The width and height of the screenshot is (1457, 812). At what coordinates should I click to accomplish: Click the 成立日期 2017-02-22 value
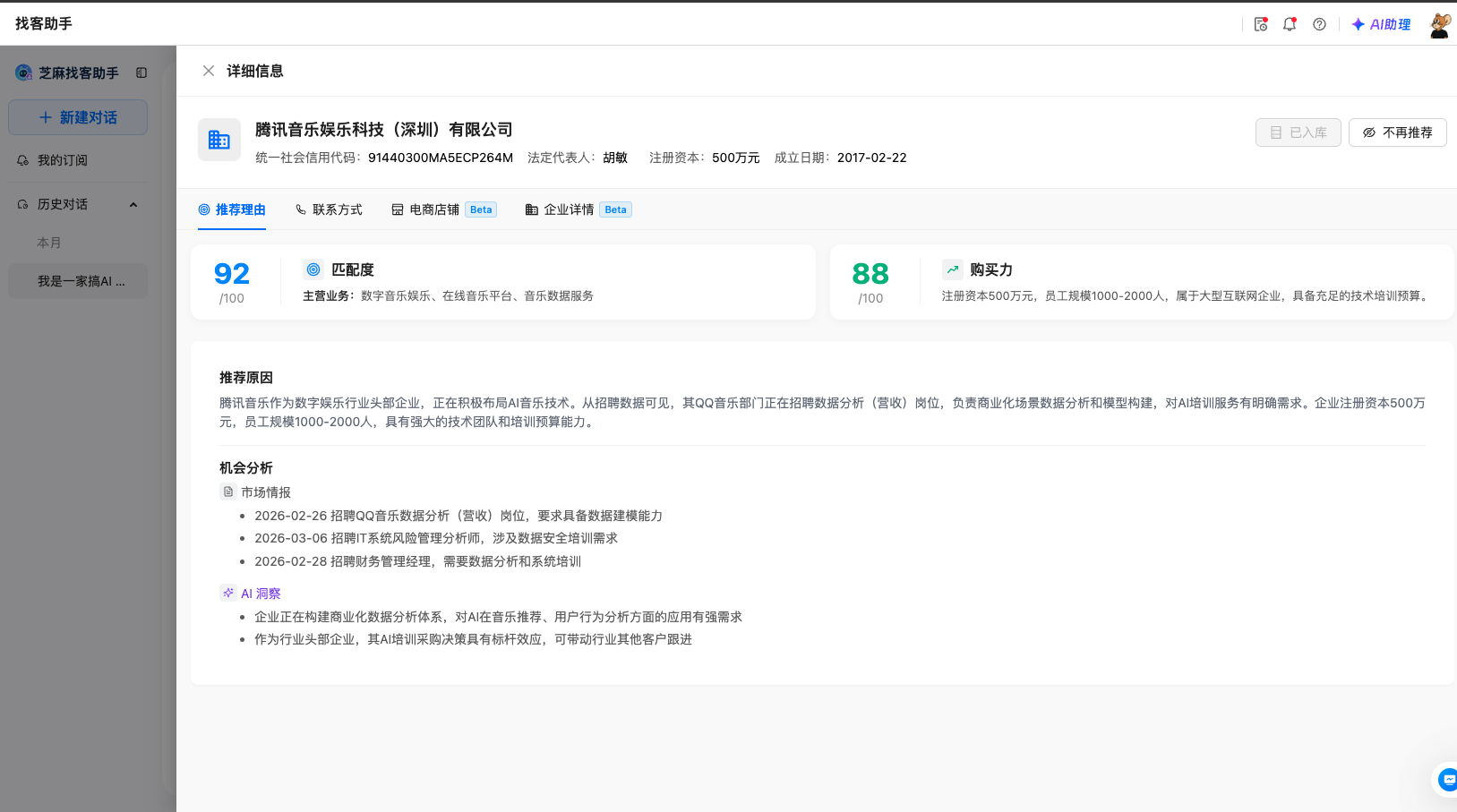pyautogui.click(x=872, y=158)
